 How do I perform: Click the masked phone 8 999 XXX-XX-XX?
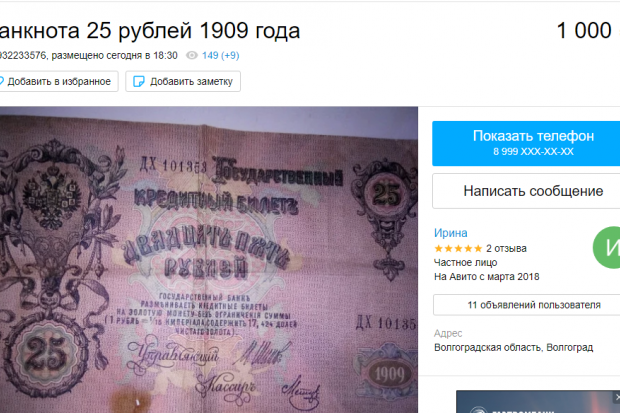click(x=533, y=152)
